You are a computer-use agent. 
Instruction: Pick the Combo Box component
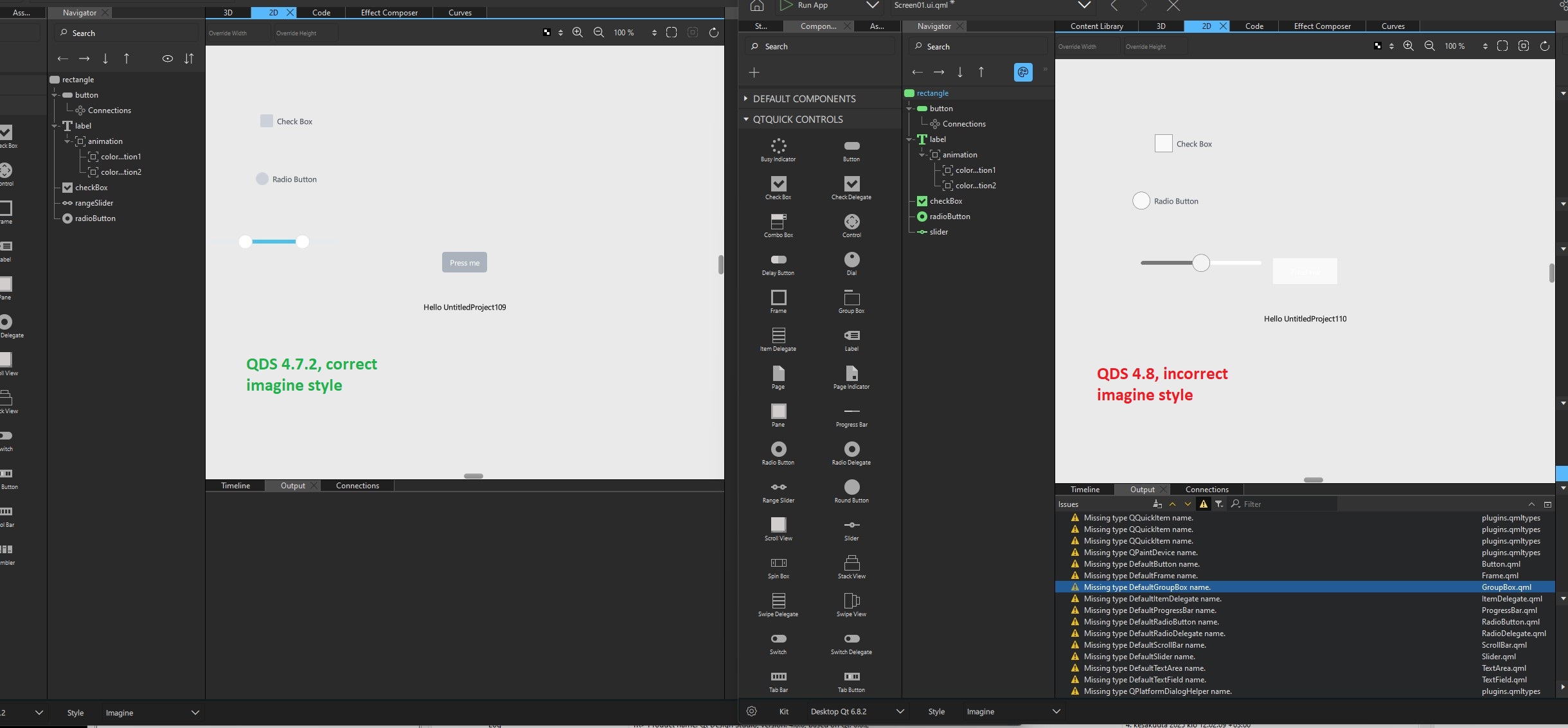pyautogui.click(x=778, y=226)
